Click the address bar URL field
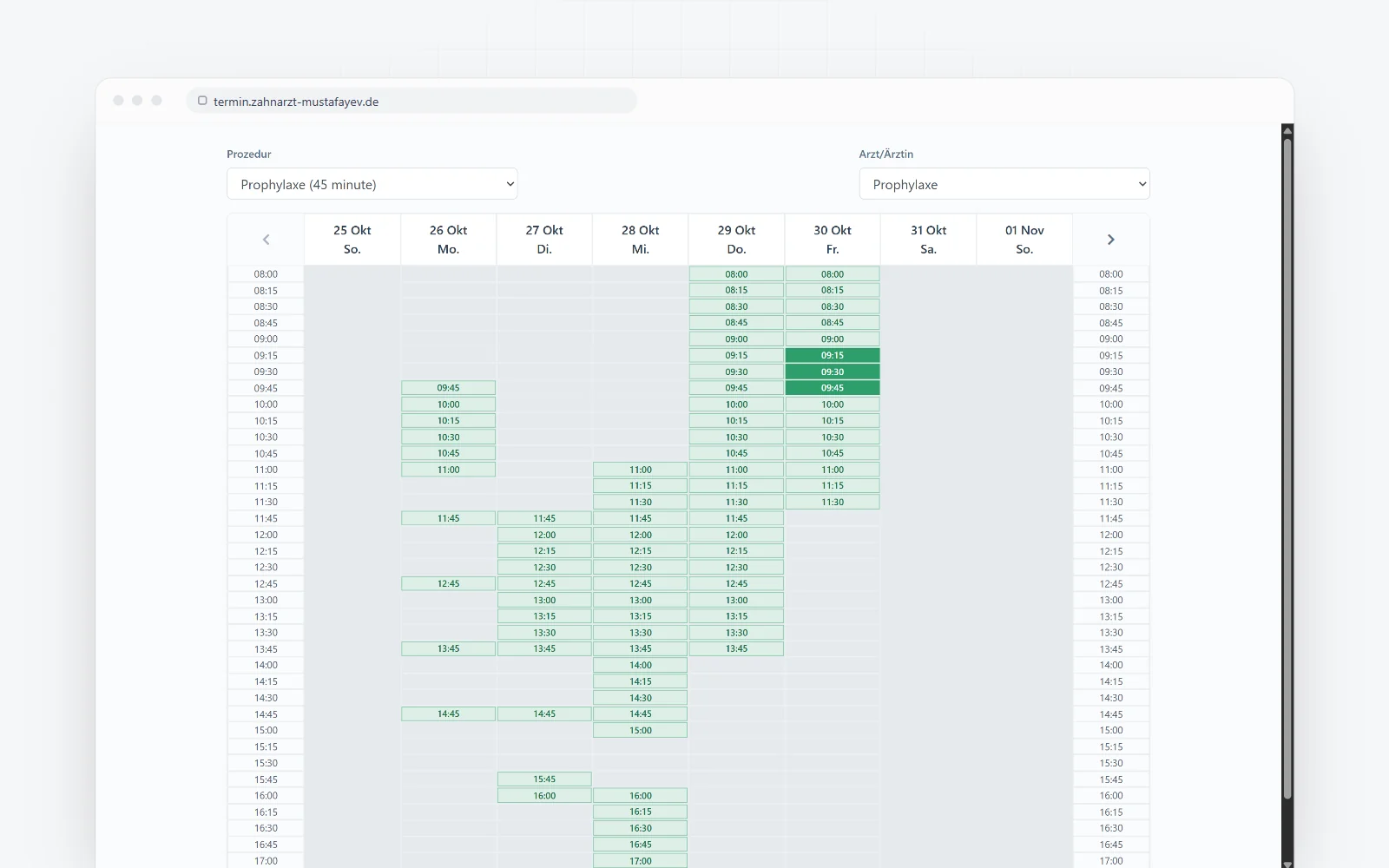Image resolution: width=1389 pixels, height=868 pixels. 411,101
